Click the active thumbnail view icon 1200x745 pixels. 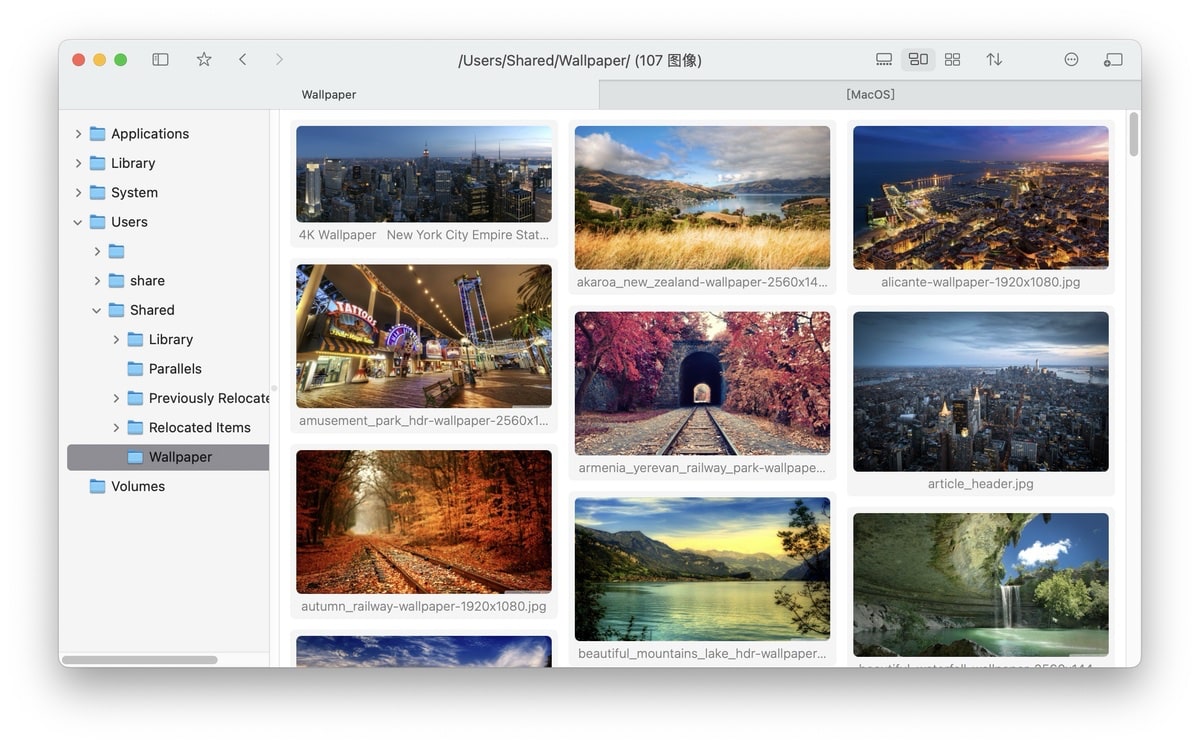pos(918,59)
